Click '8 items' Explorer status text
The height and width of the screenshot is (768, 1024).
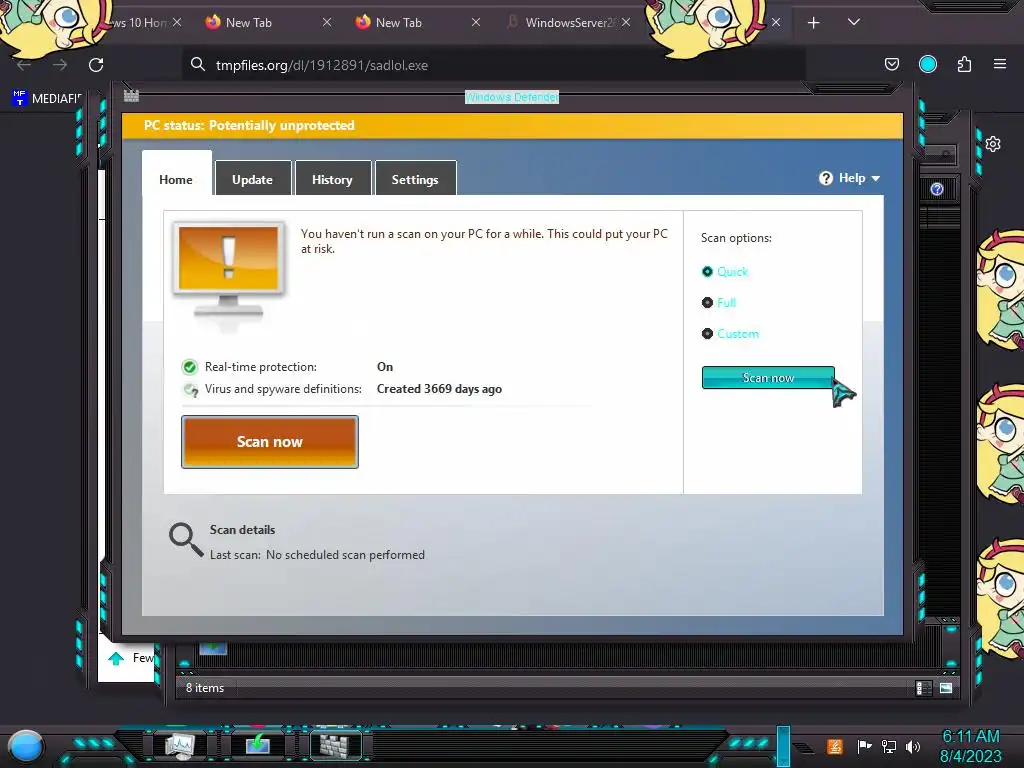205,688
